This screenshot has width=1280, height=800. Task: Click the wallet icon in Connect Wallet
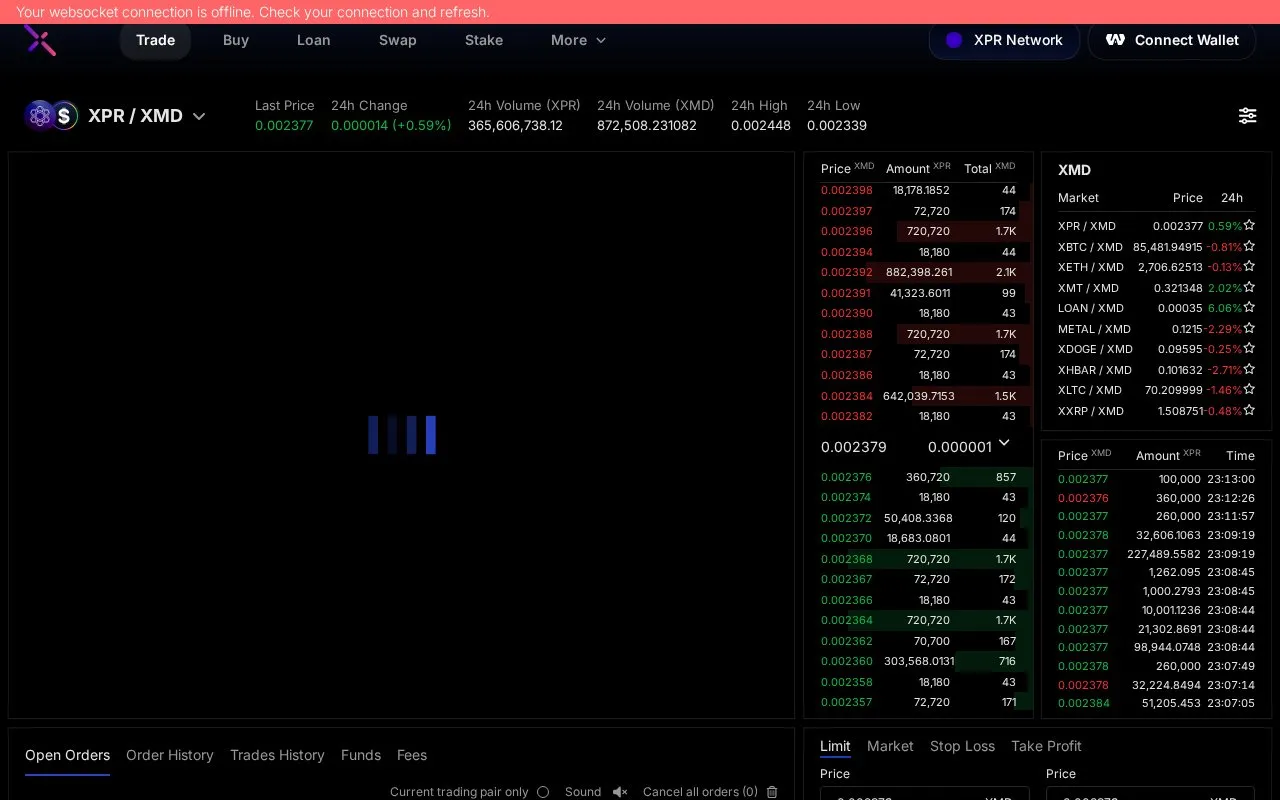point(1115,40)
